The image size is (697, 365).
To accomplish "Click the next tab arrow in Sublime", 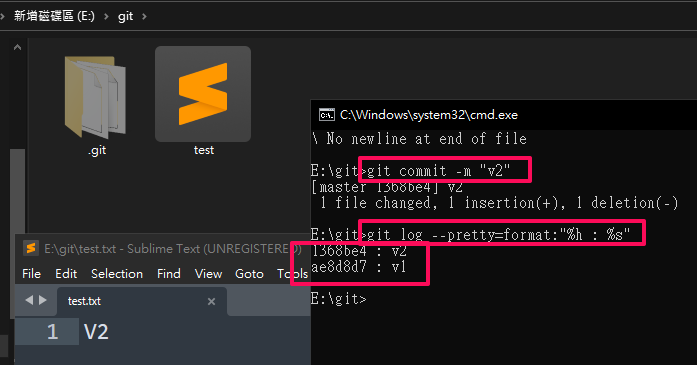I will tap(43, 300).
